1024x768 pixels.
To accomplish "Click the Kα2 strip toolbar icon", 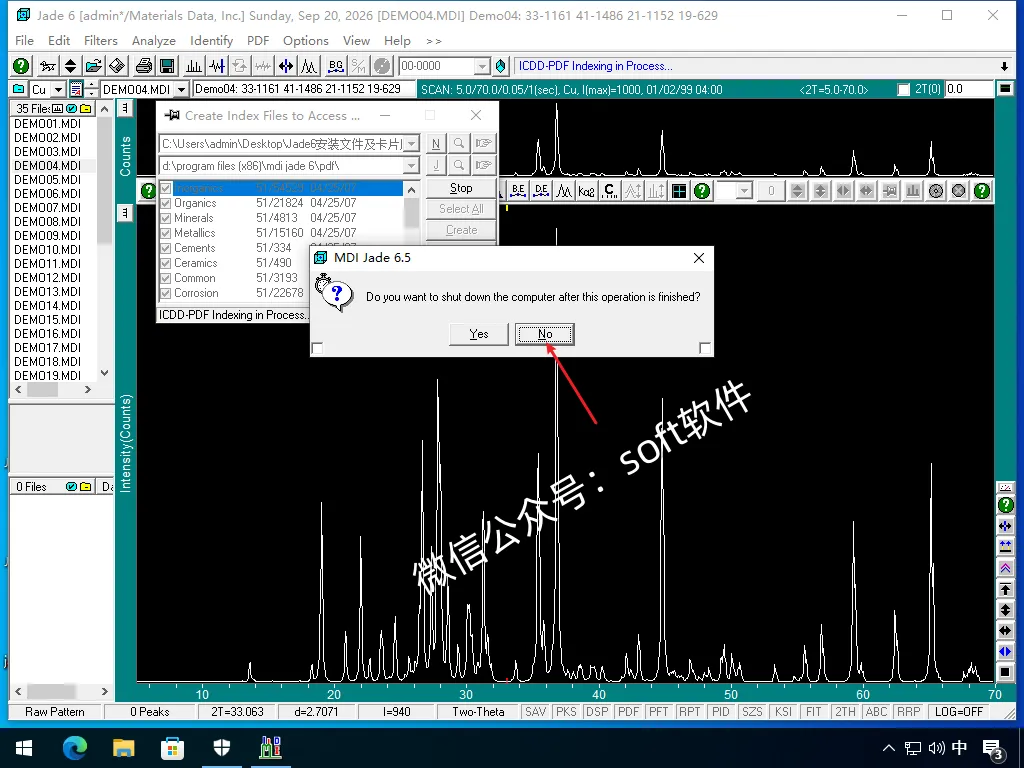I will (586, 191).
